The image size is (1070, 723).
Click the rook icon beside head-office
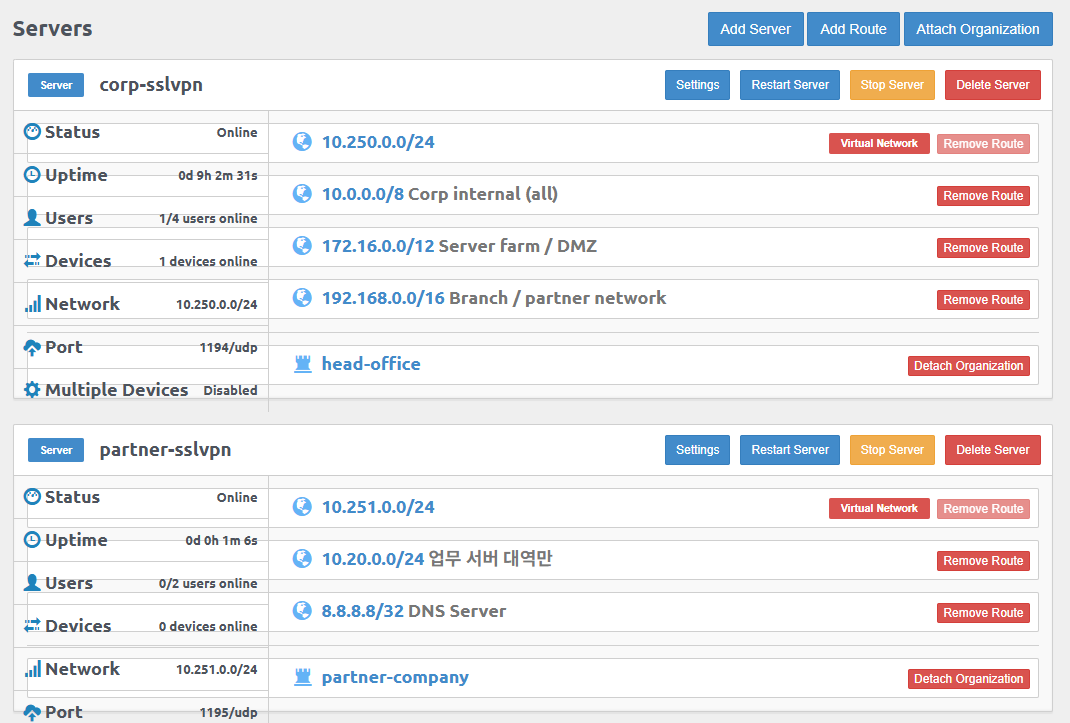[x=302, y=364]
